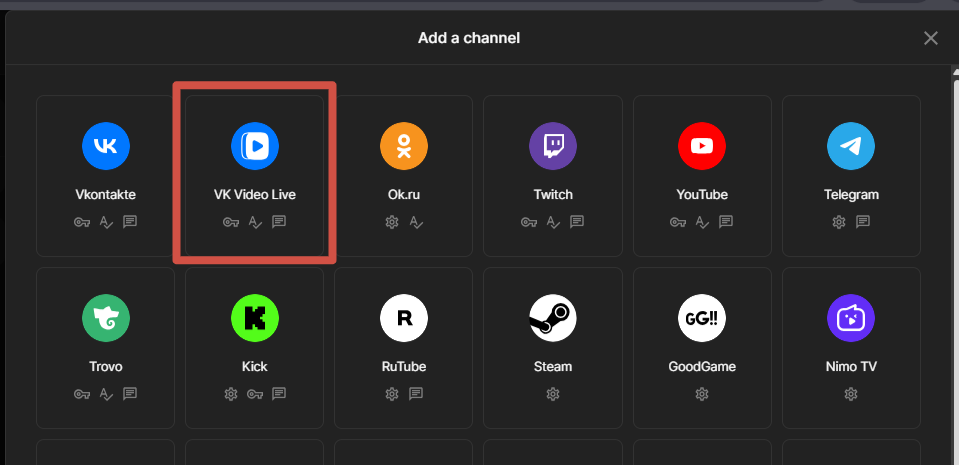This screenshot has width=959, height=465.
Task: Click the key icon under Trovo
Action: (82, 394)
